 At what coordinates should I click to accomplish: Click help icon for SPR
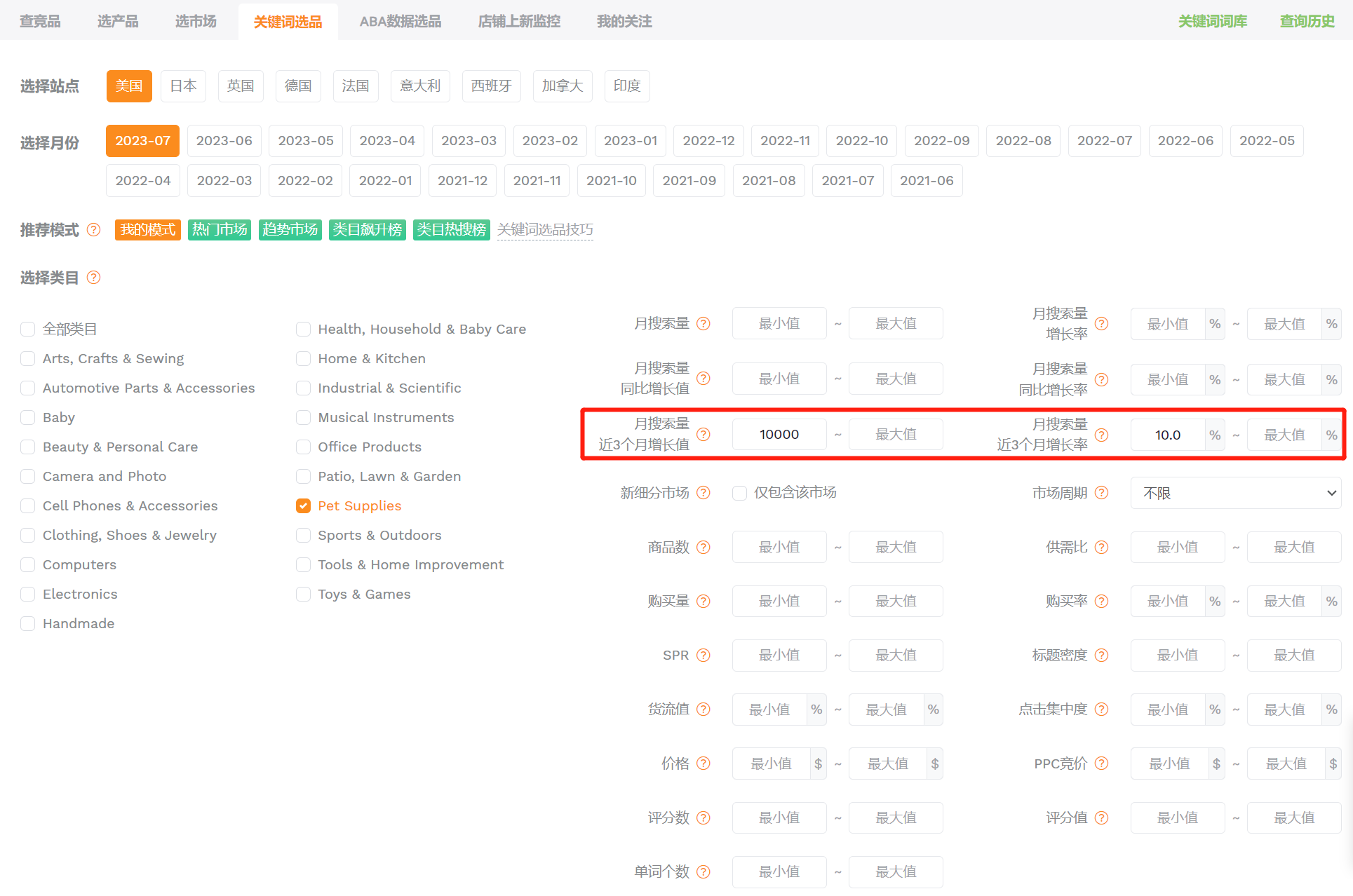[704, 655]
